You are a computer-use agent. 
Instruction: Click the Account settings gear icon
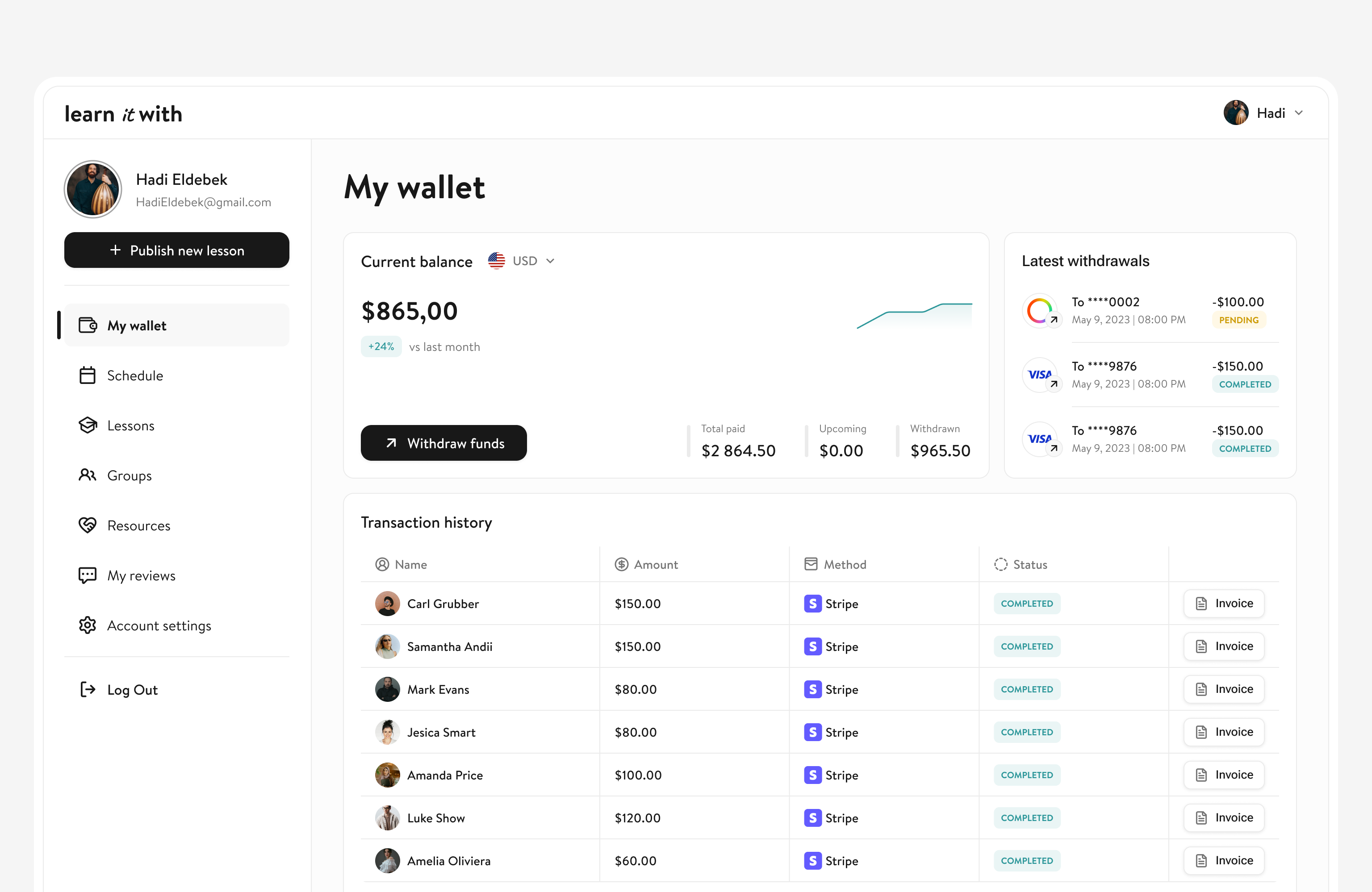pos(88,625)
